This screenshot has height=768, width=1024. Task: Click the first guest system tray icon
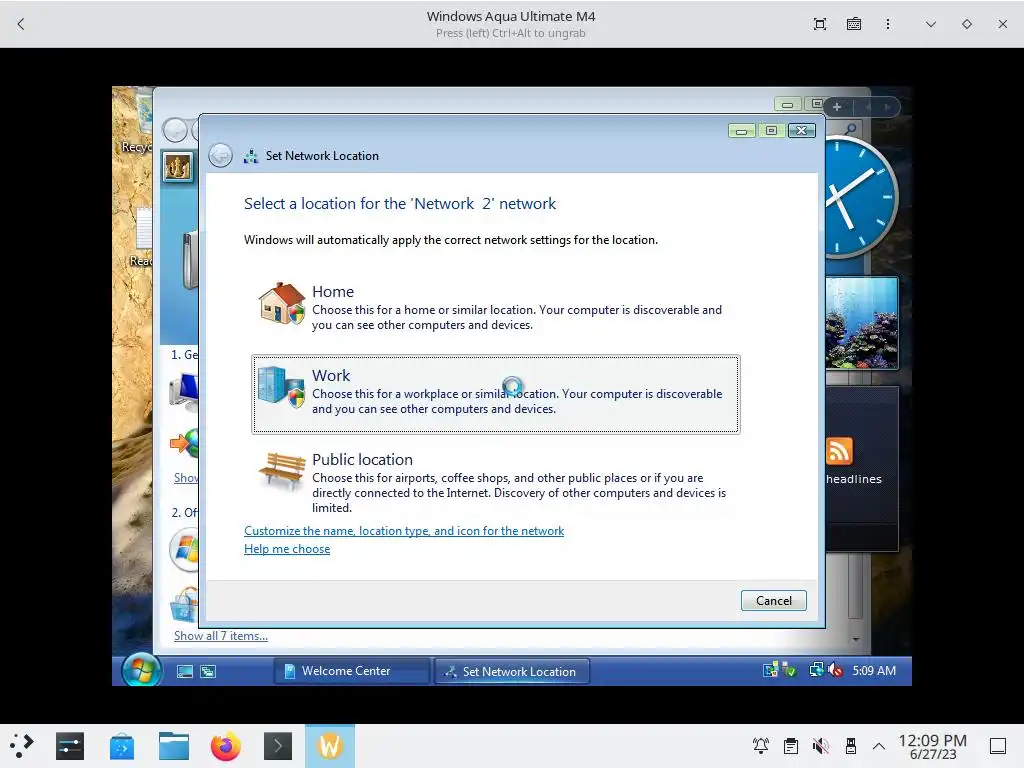click(x=771, y=670)
